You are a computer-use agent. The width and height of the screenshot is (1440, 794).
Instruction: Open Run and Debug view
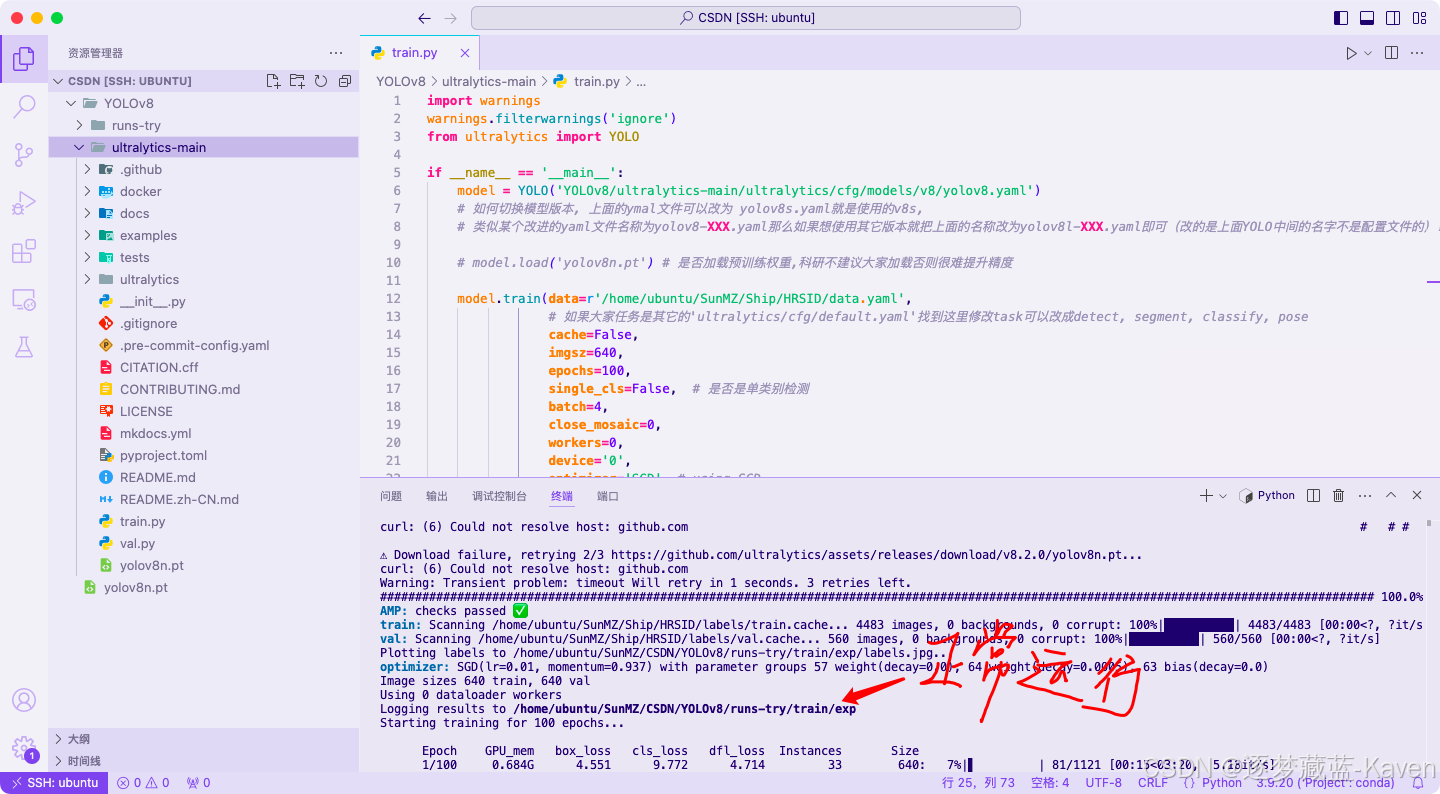(x=24, y=203)
